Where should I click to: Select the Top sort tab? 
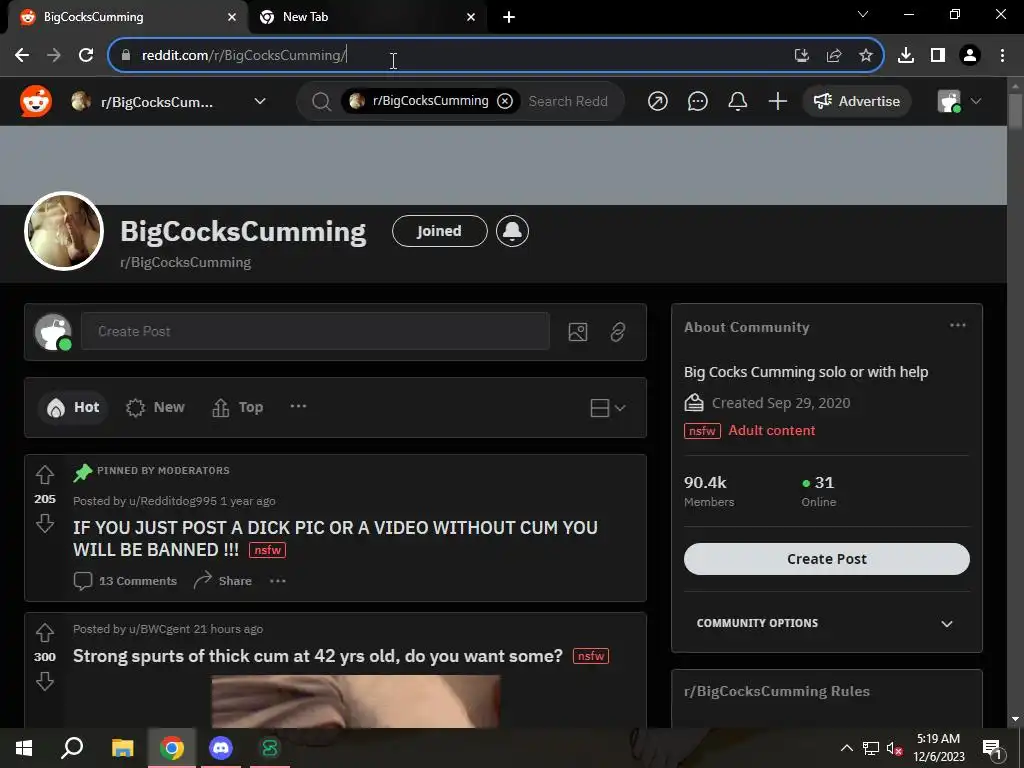[x=238, y=408]
